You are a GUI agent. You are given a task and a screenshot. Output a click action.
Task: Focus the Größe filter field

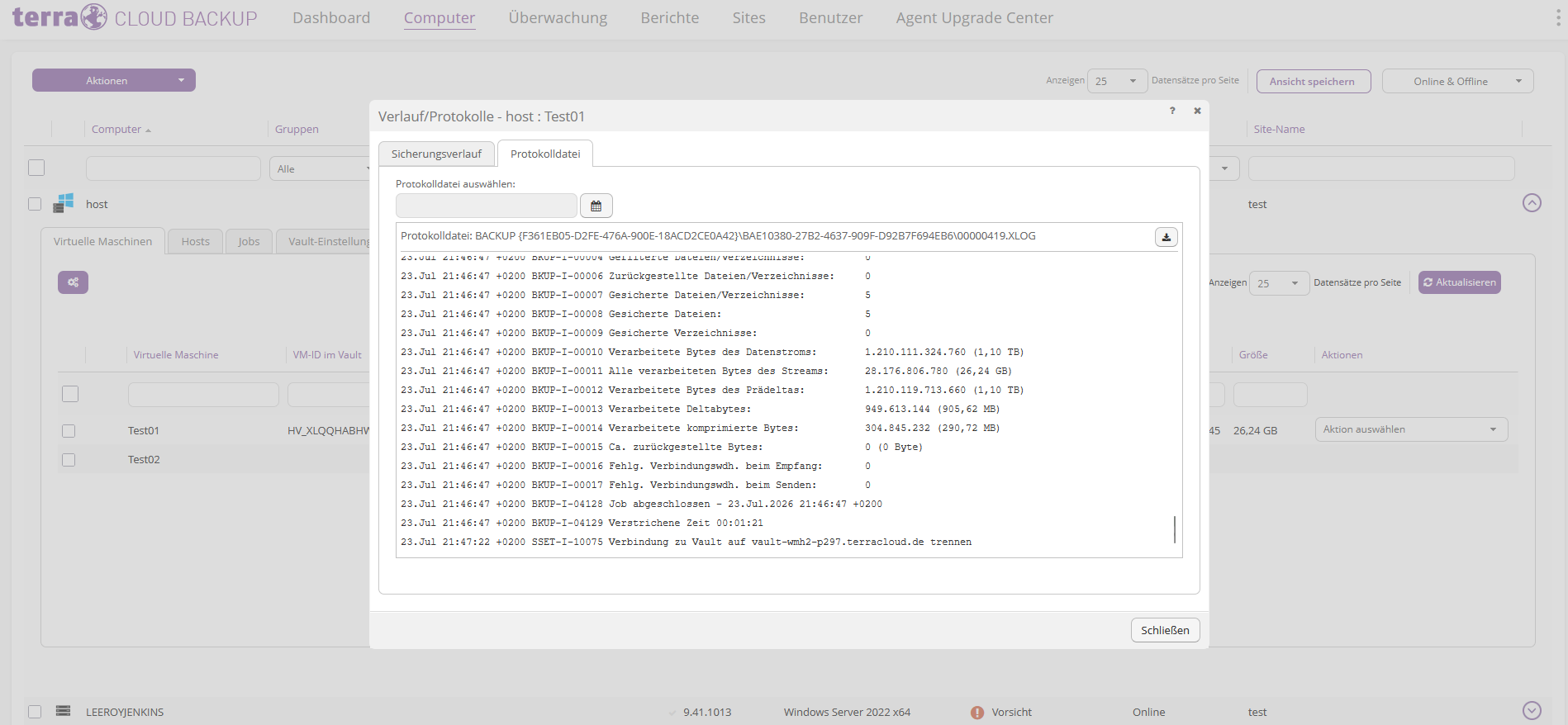click(x=1271, y=395)
